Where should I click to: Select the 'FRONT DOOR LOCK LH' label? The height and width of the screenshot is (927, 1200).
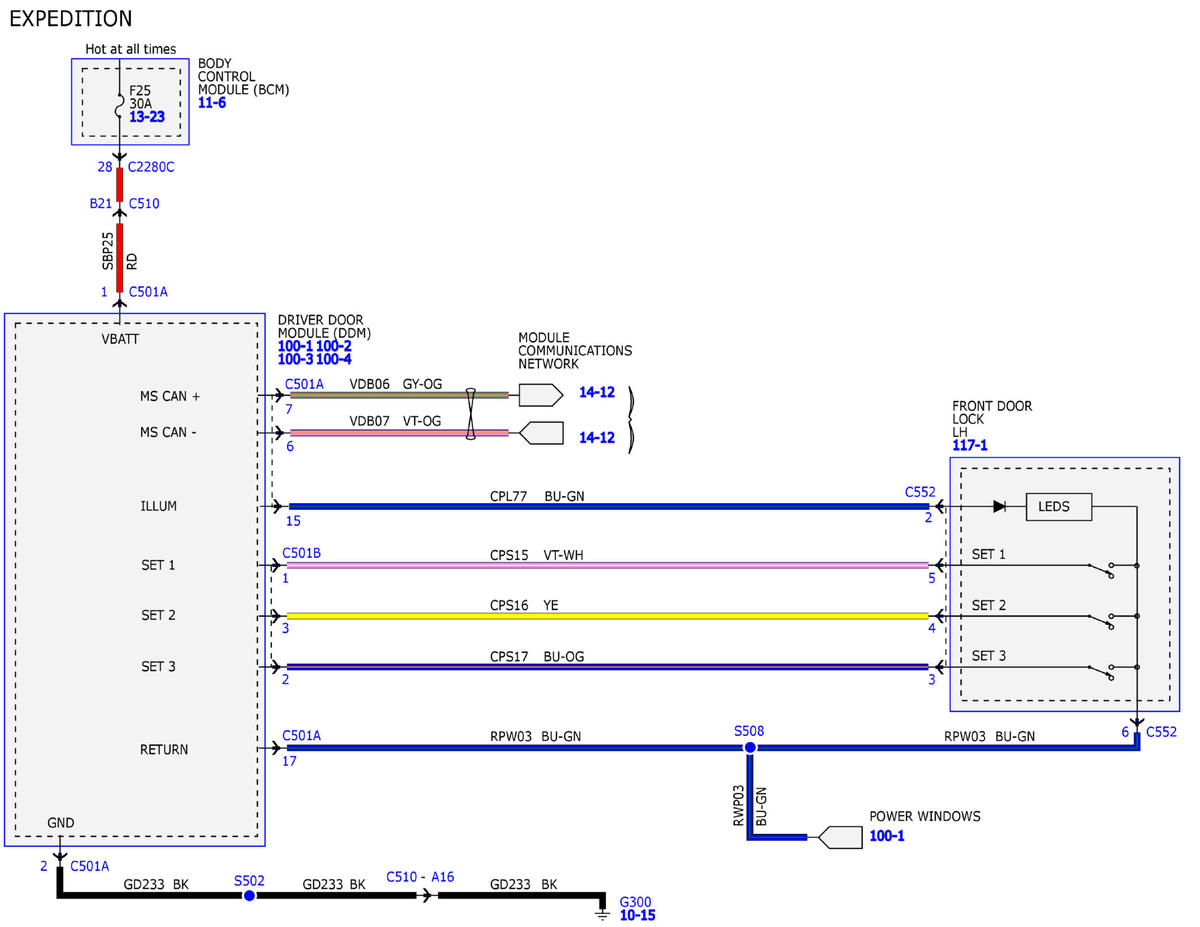coord(992,419)
